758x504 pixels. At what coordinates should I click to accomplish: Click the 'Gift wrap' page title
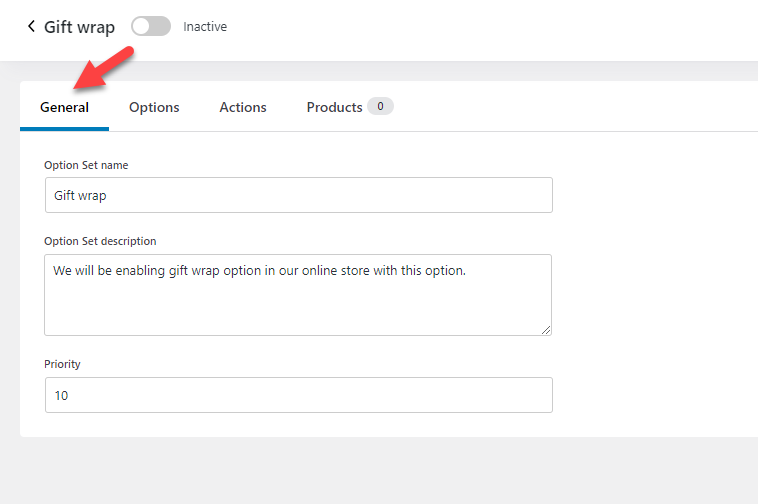[79, 27]
